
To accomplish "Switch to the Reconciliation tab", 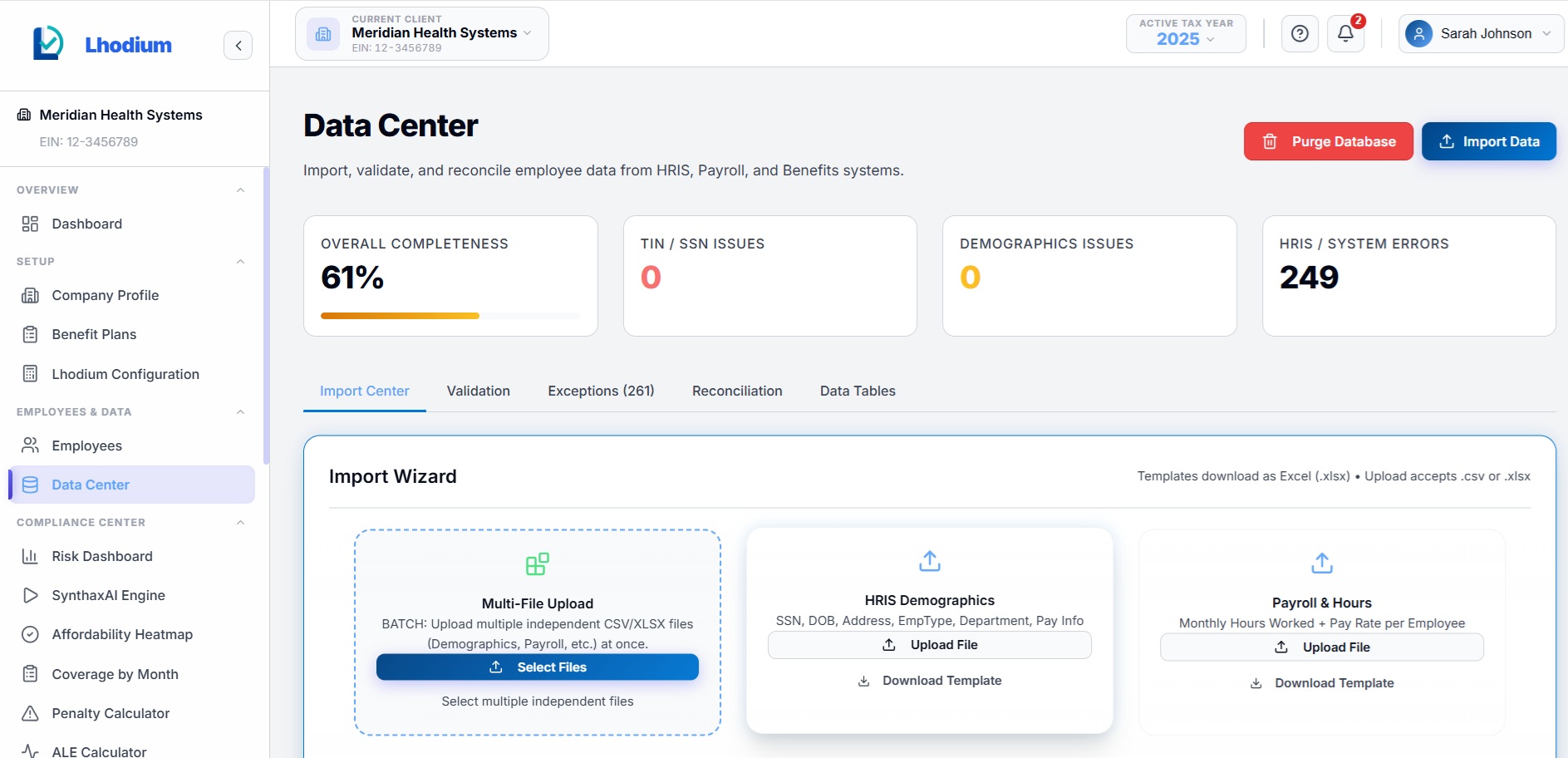I will point(737,391).
